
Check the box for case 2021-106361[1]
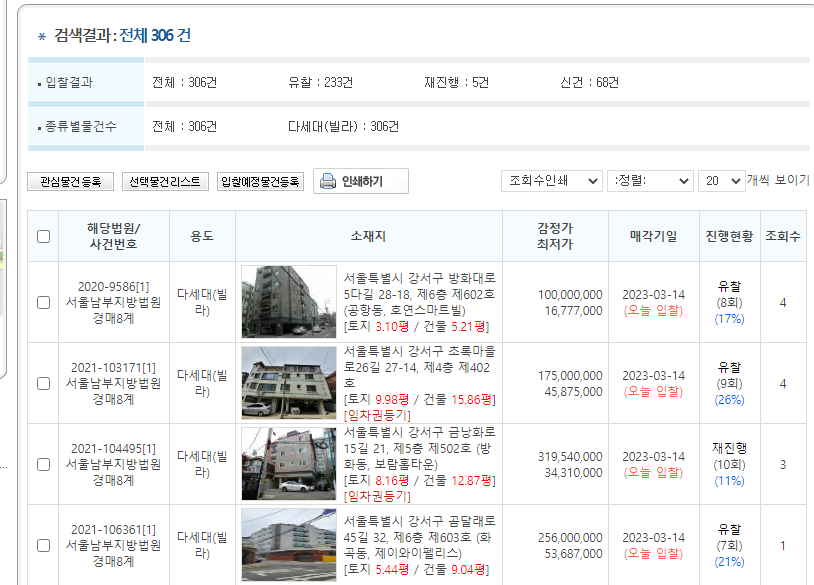tap(44, 546)
